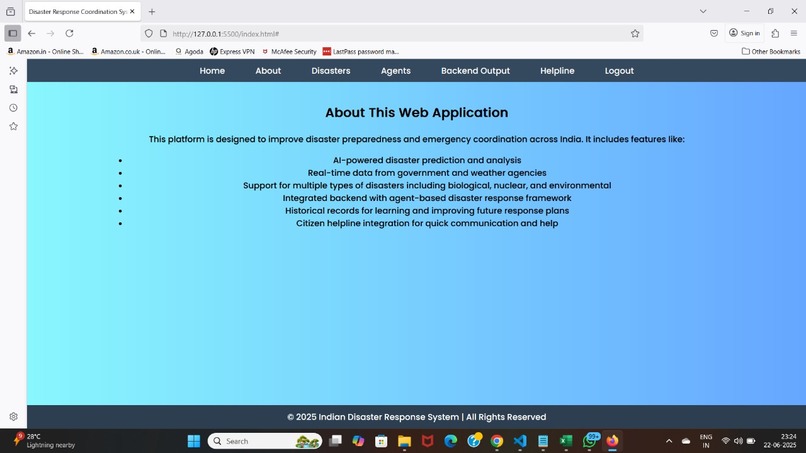
Task: Open the sidebar settings gear
Action: tap(13, 416)
